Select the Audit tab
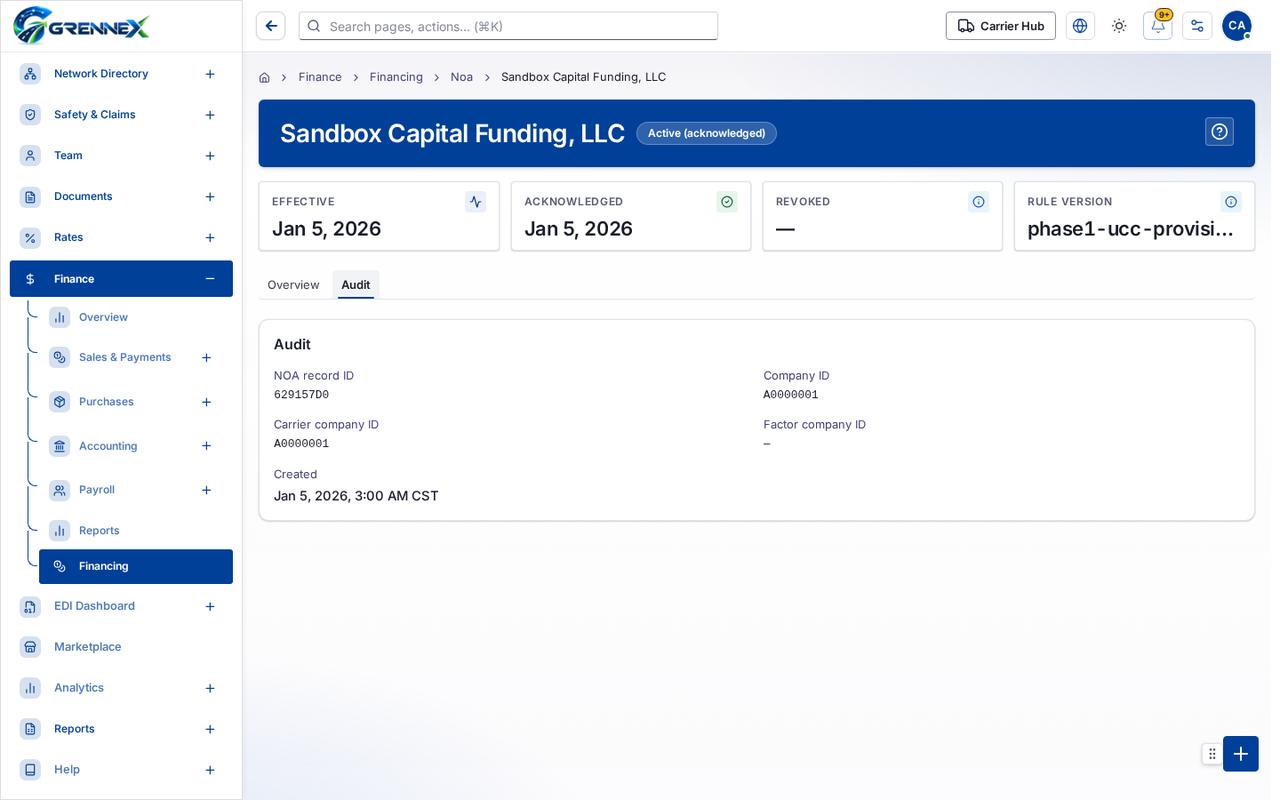The height and width of the screenshot is (800, 1280). click(x=356, y=285)
